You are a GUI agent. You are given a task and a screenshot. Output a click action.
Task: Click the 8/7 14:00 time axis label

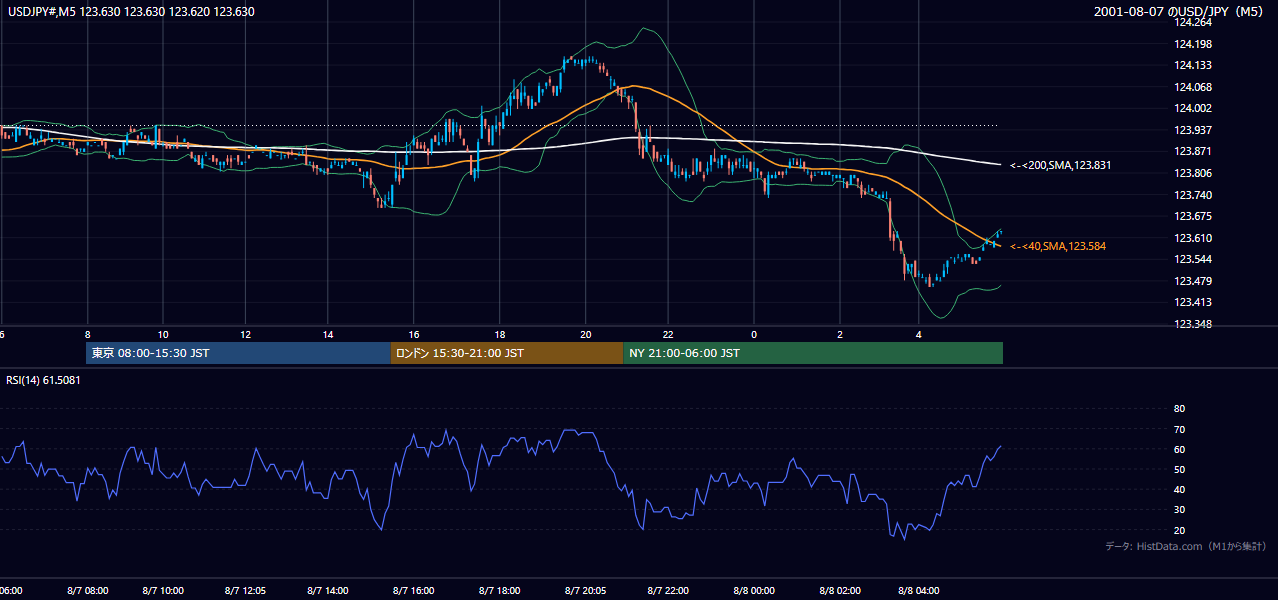(x=329, y=591)
